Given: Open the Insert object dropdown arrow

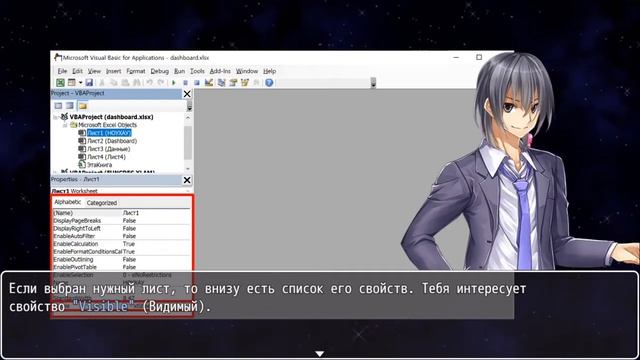Looking at the screenshot, I should pos(80,83).
